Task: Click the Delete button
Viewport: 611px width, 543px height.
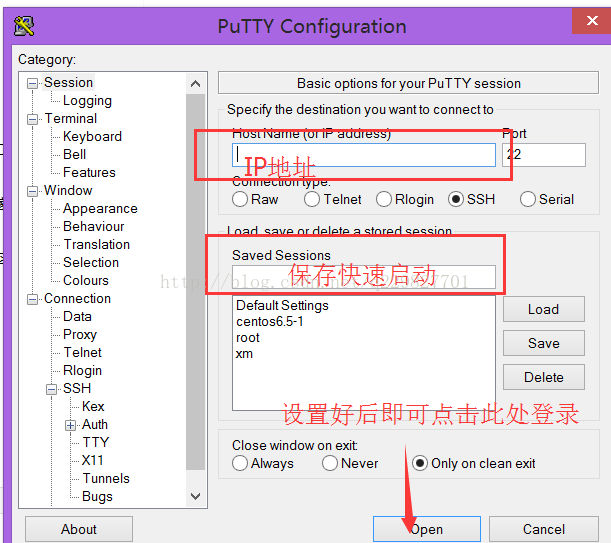Action: 544,377
